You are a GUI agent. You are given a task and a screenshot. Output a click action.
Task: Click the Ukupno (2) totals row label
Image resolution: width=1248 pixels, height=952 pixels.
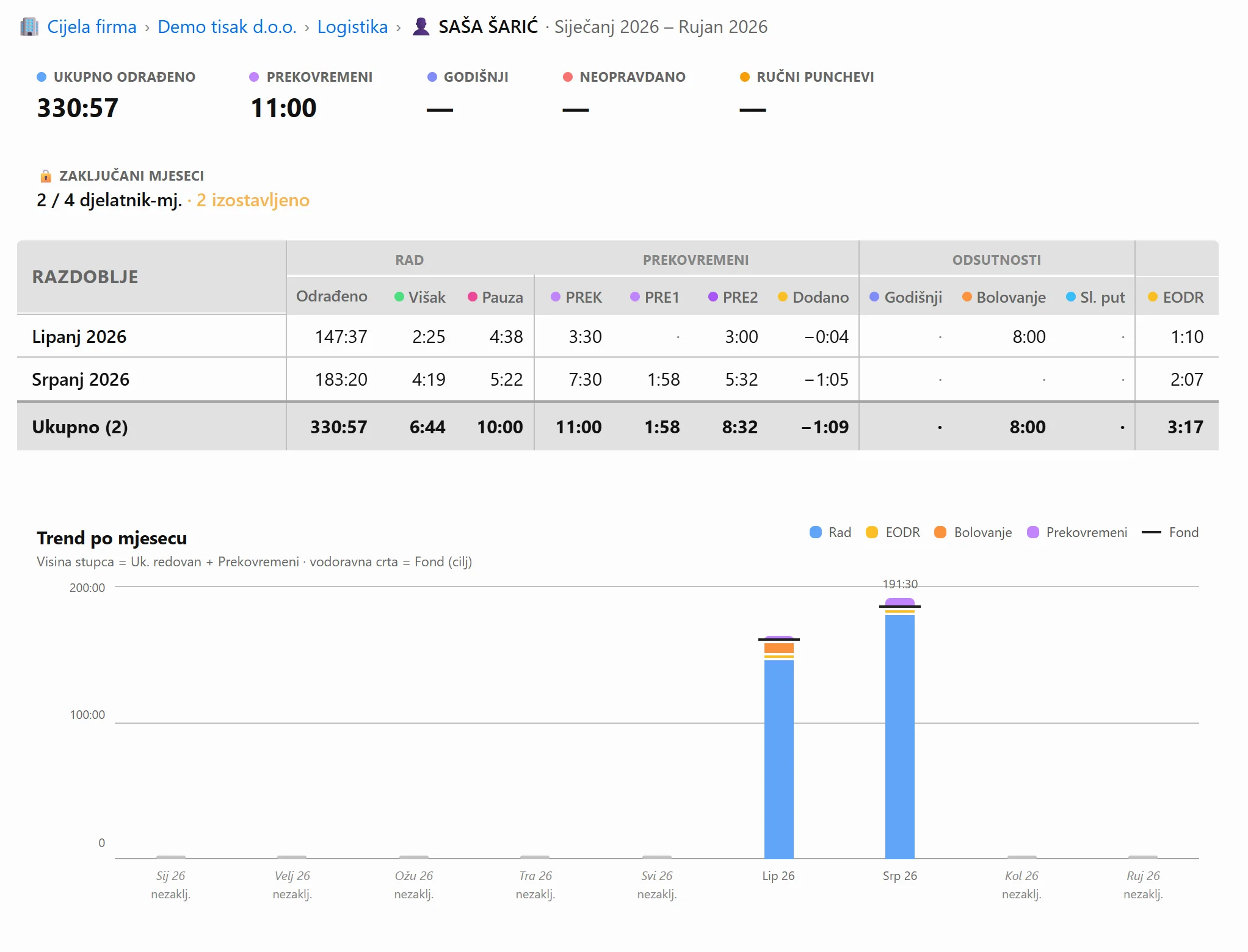pyautogui.click(x=80, y=427)
